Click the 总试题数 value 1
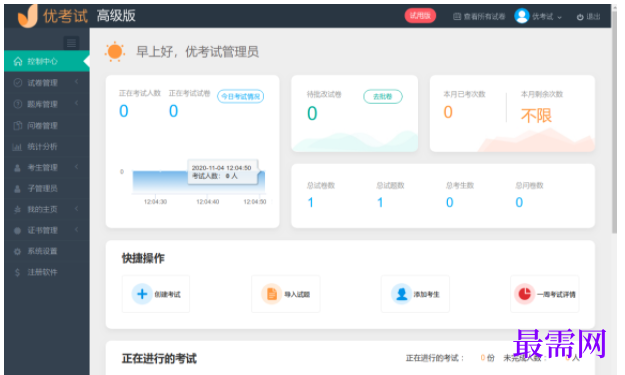This screenshot has height=375, width=625. pyautogui.click(x=380, y=202)
